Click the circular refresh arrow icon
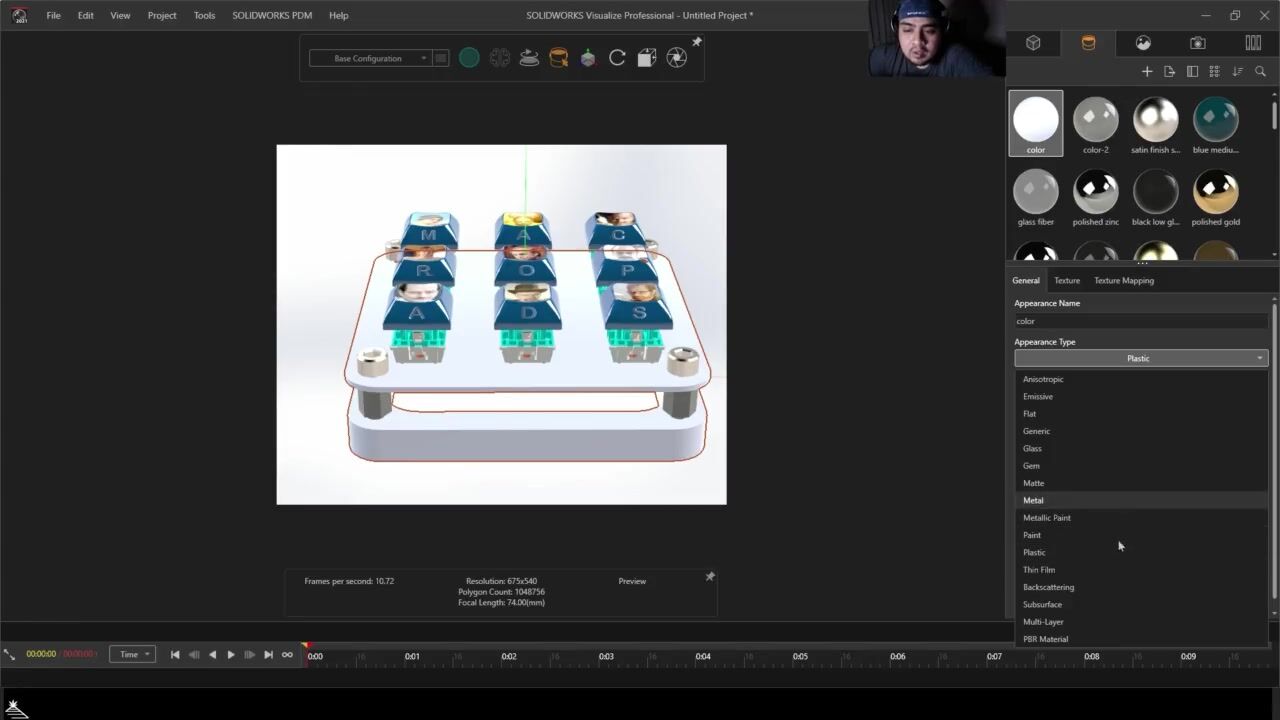Screen dimensions: 1280x720 click(x=617, y=58)
